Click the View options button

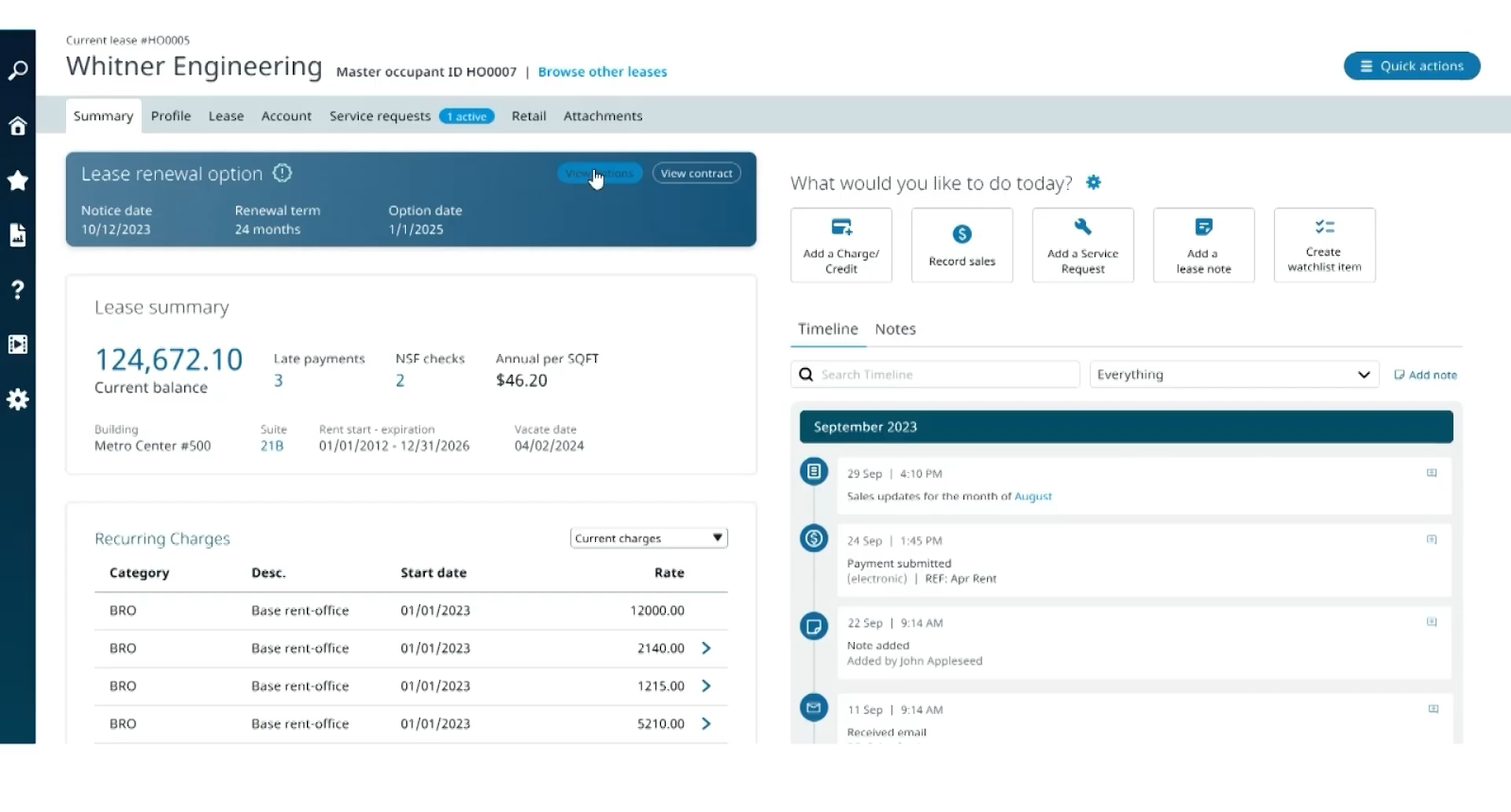600,173
